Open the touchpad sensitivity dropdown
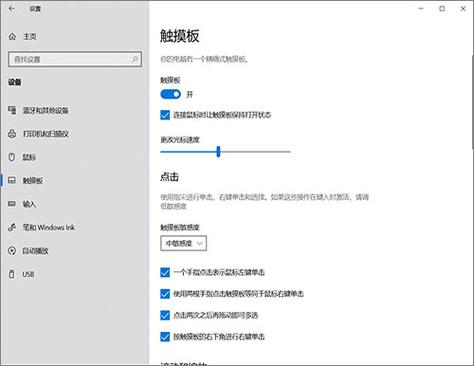The height and width of the screenshot is (366, 474). (x=183, y=243)
